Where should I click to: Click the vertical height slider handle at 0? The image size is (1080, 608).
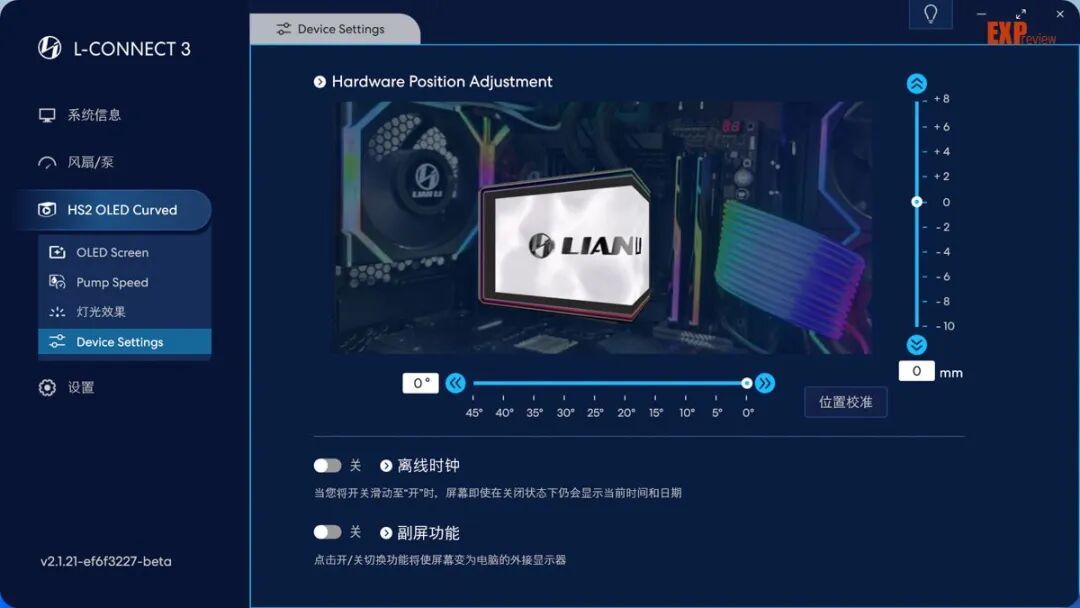point(916,202)
